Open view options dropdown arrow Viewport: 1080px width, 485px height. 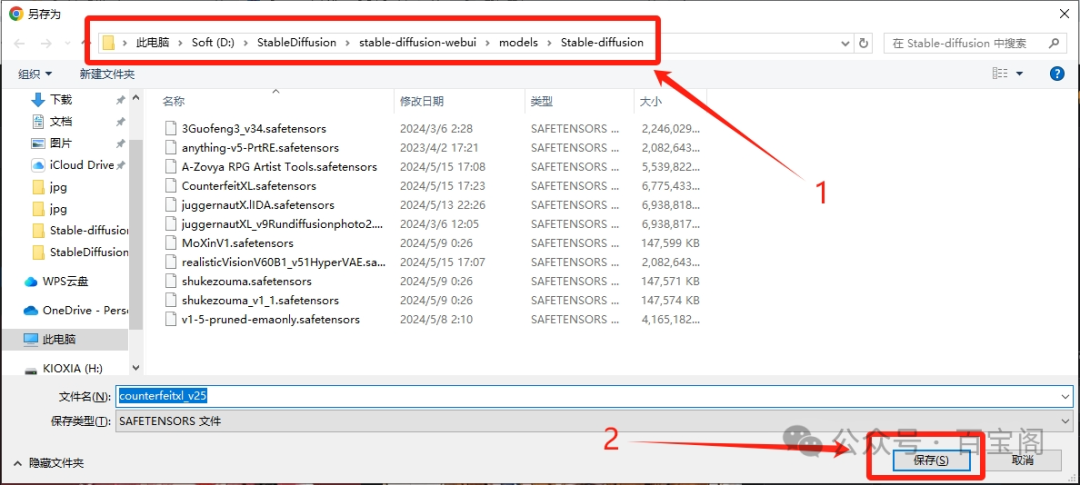(x=1019, y=74)
